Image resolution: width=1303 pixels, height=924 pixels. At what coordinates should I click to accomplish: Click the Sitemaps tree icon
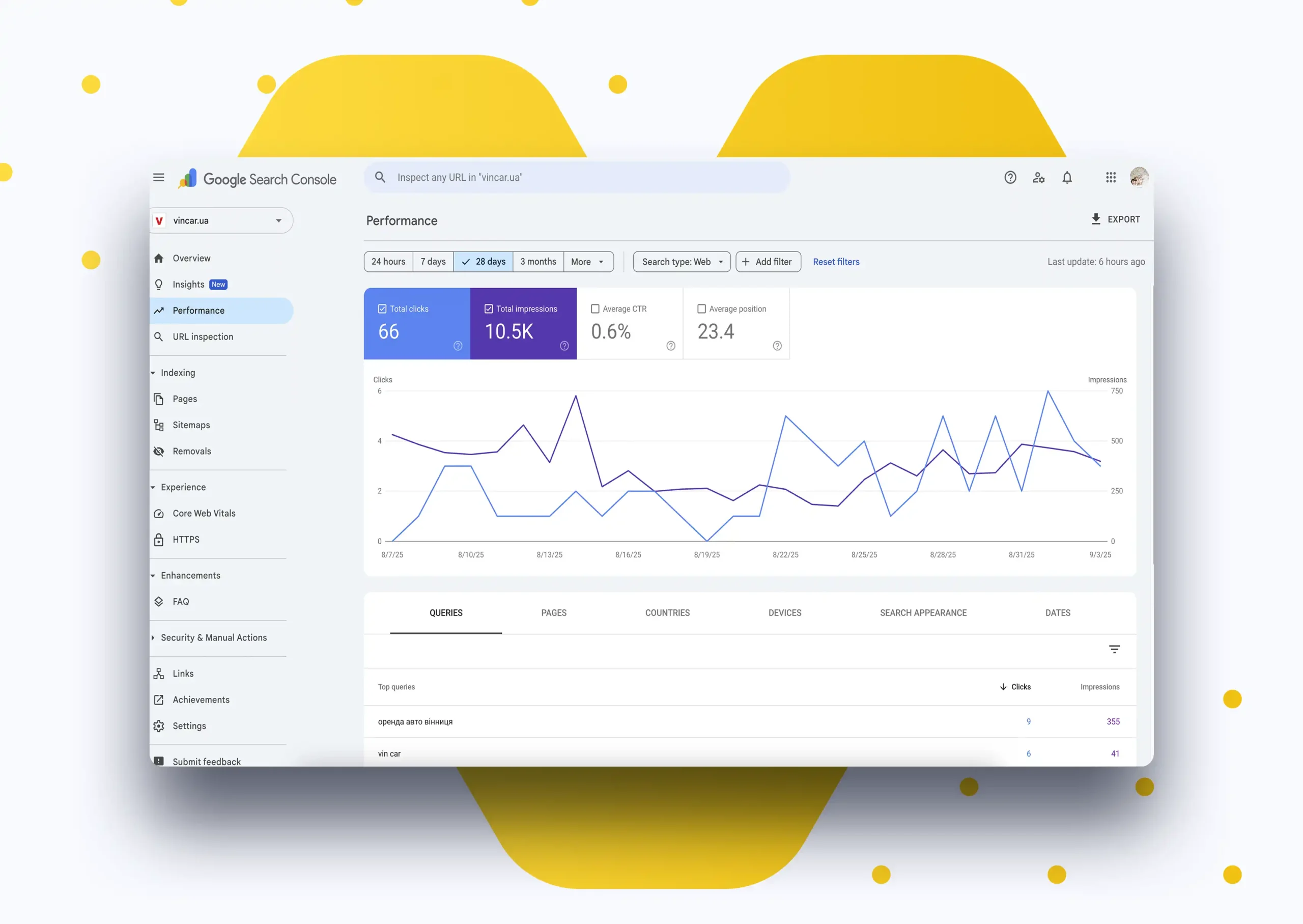pyautogui.click(x=159, y=425)
